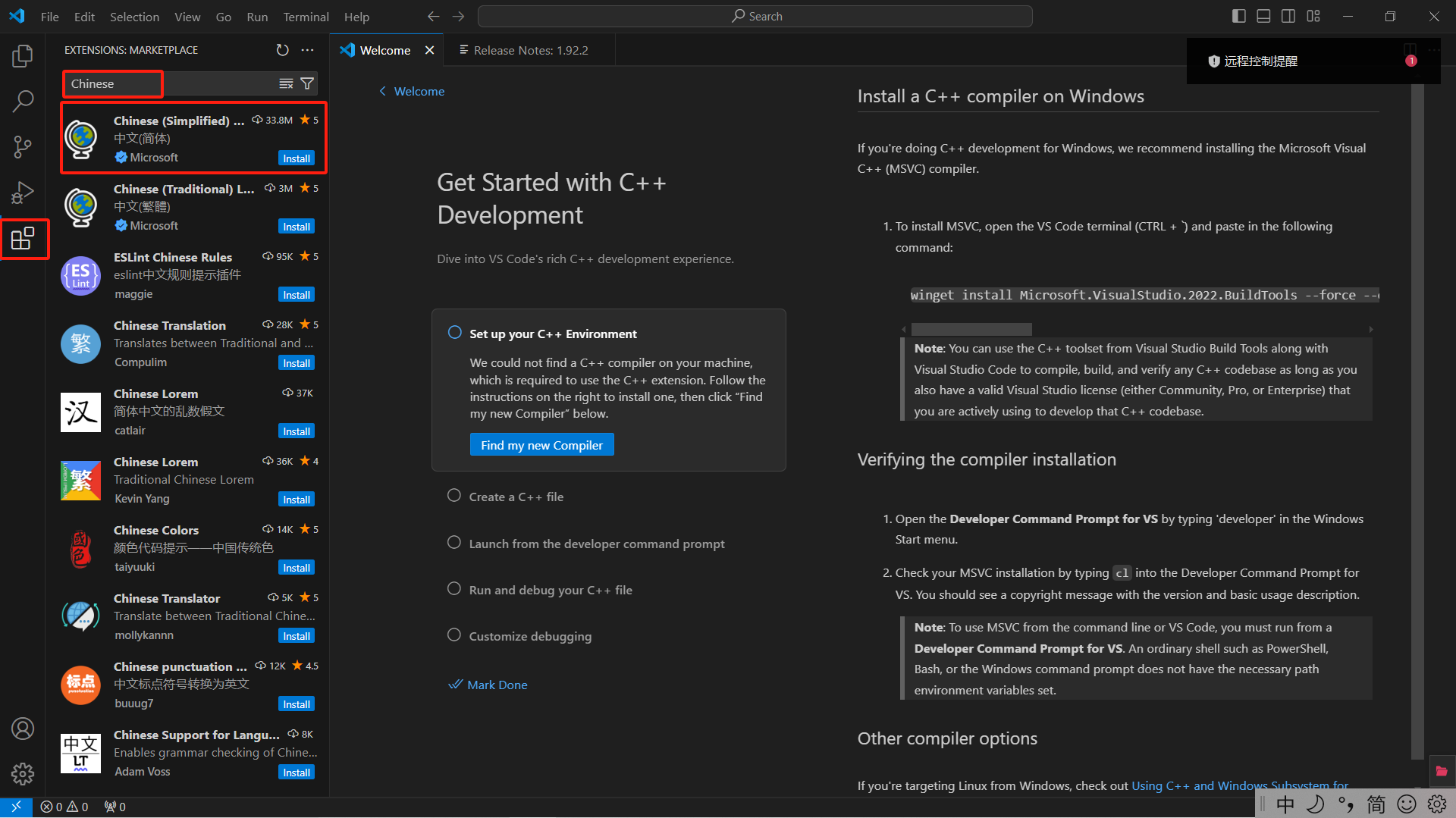Select the Create a C++ file step

tap(516, 497)
